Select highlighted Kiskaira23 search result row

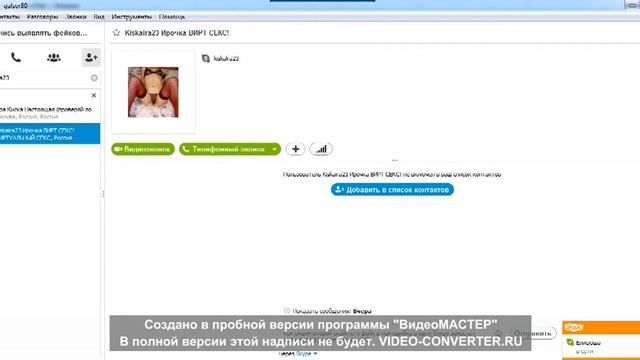[50, 134]
